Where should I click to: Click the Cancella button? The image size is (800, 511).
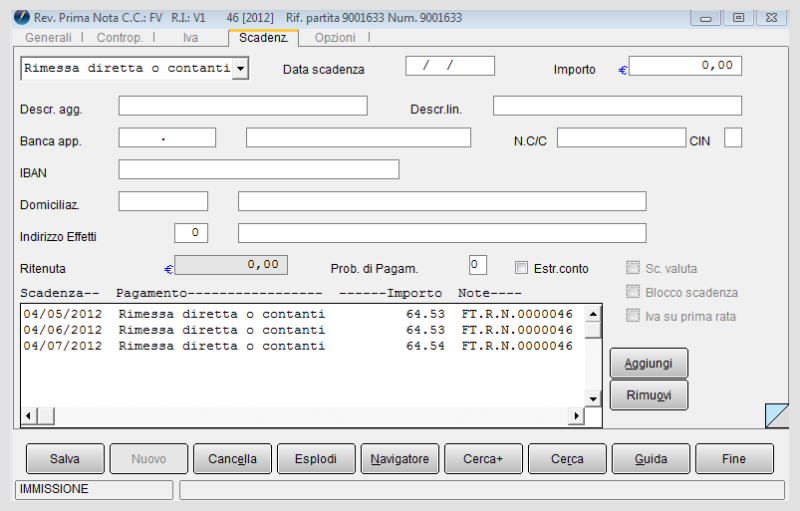click(233, 459)
